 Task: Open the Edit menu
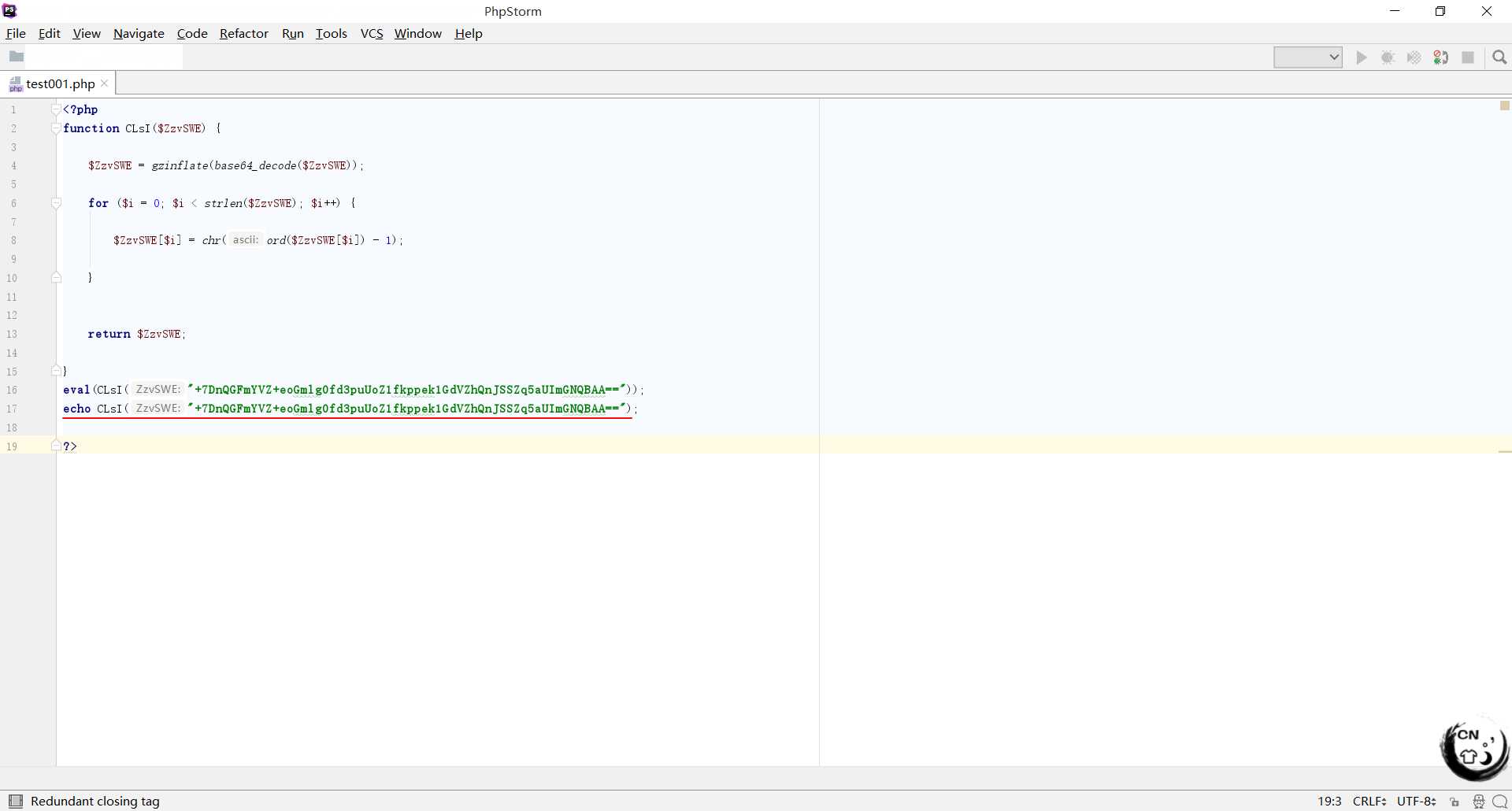(49, 33)
